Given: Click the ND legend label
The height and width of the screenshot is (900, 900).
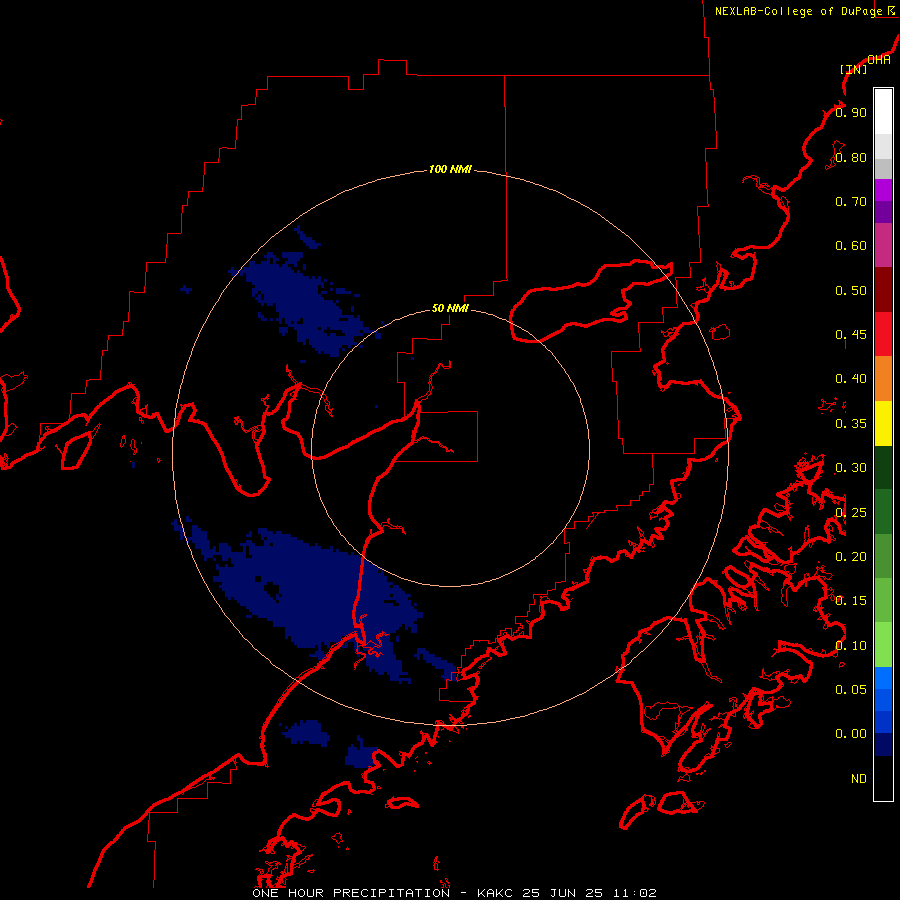Looking at the screenshot, I should tap(859, 779).
